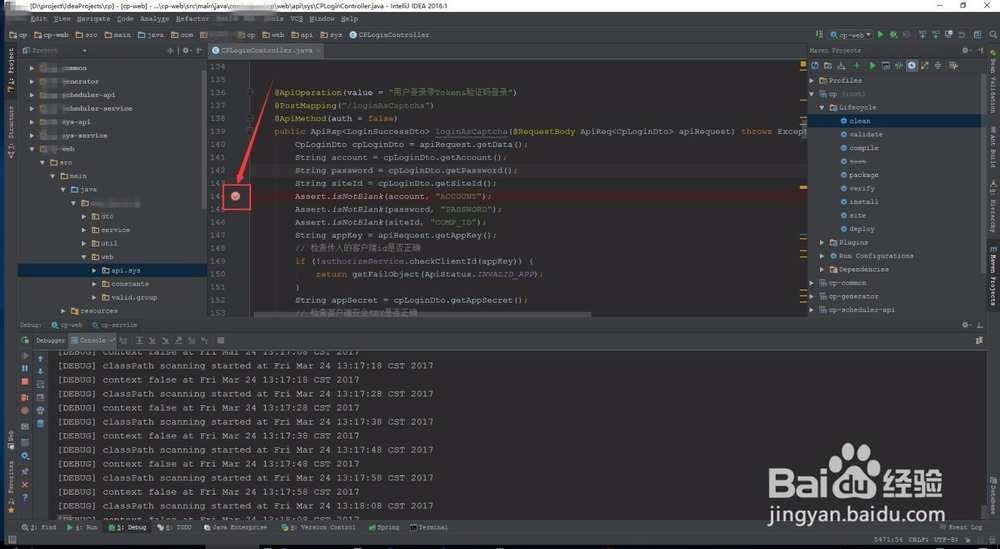The image size is (1000, 549).
Task: Show Maven dependencies diagram icon
Action: coord(925,66)
